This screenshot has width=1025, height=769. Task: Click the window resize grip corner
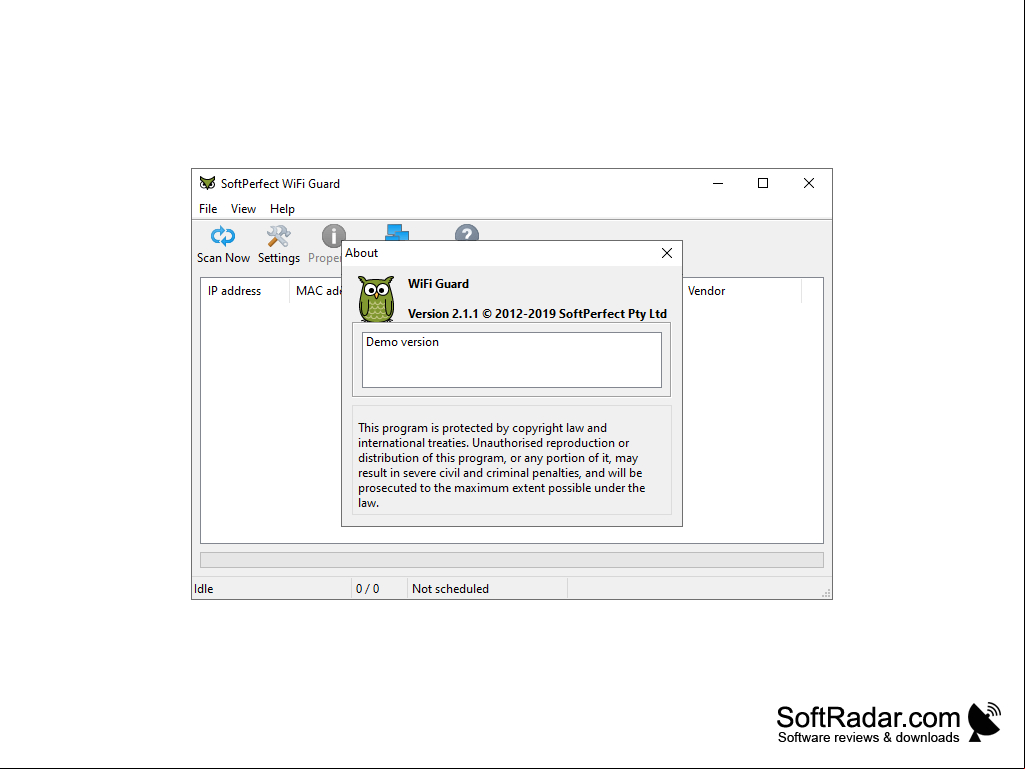826,593
